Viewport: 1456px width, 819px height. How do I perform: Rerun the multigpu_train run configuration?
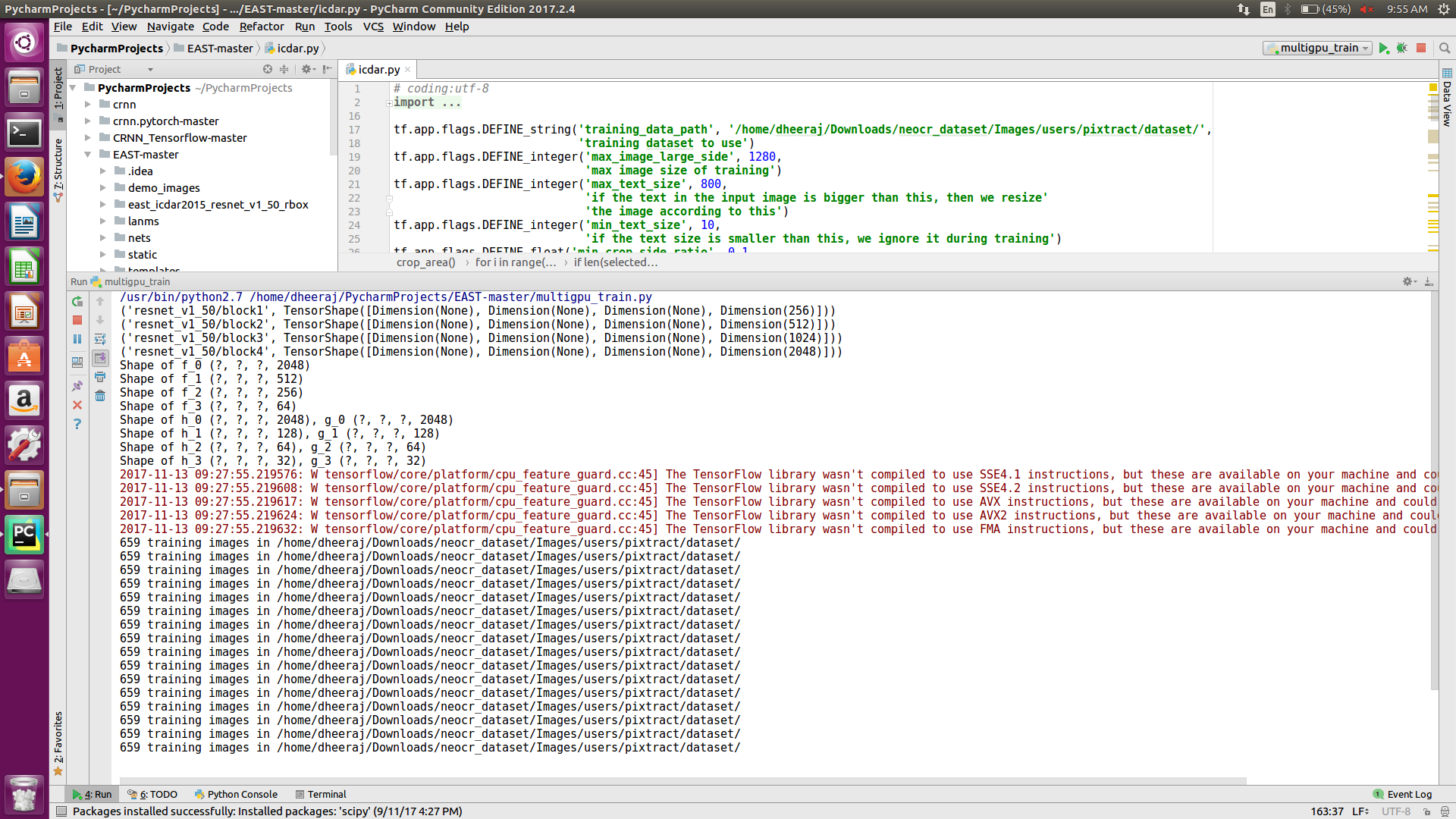77,301
